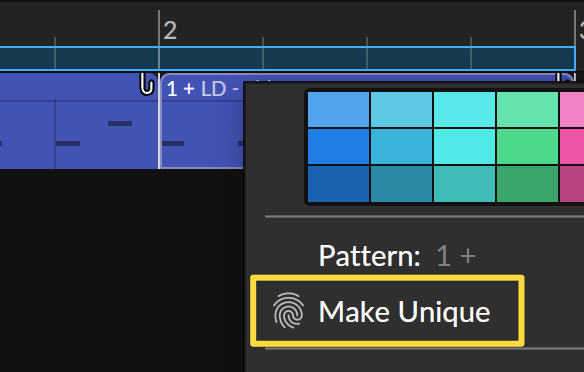Select the blue loop region bar
This screenshot has height=372, width=584.
287,58
